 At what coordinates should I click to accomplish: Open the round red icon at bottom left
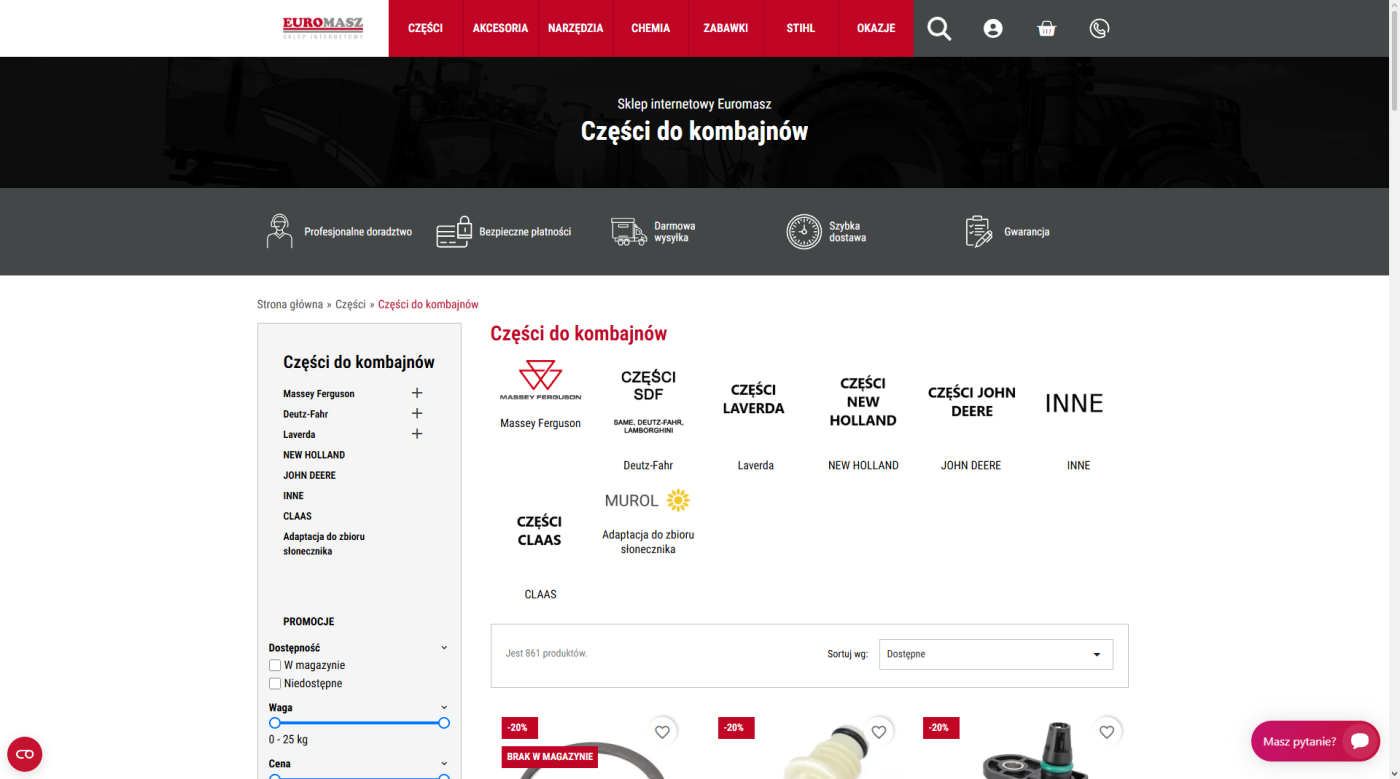24,754
